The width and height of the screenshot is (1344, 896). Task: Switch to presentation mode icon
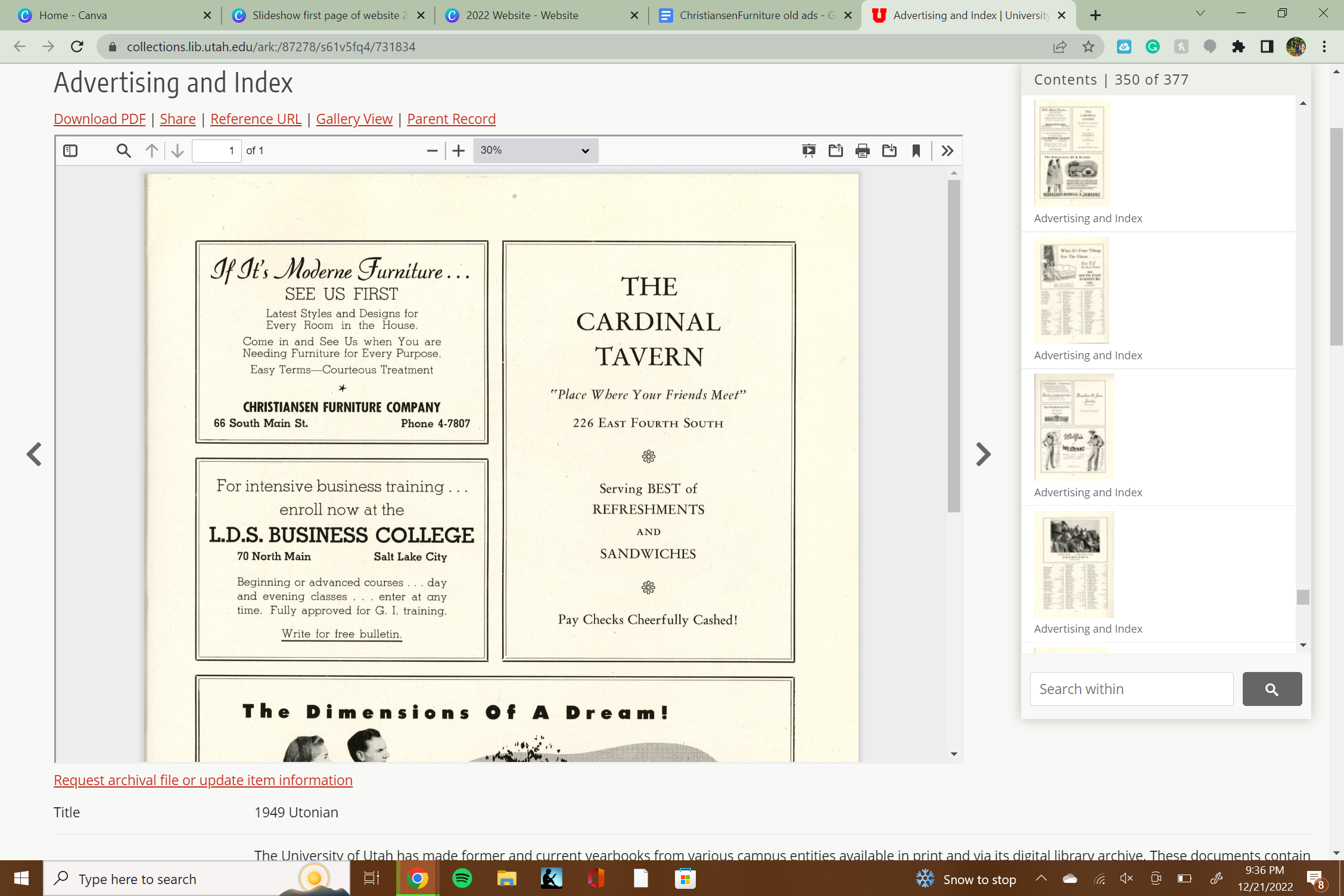coord(808,151)
